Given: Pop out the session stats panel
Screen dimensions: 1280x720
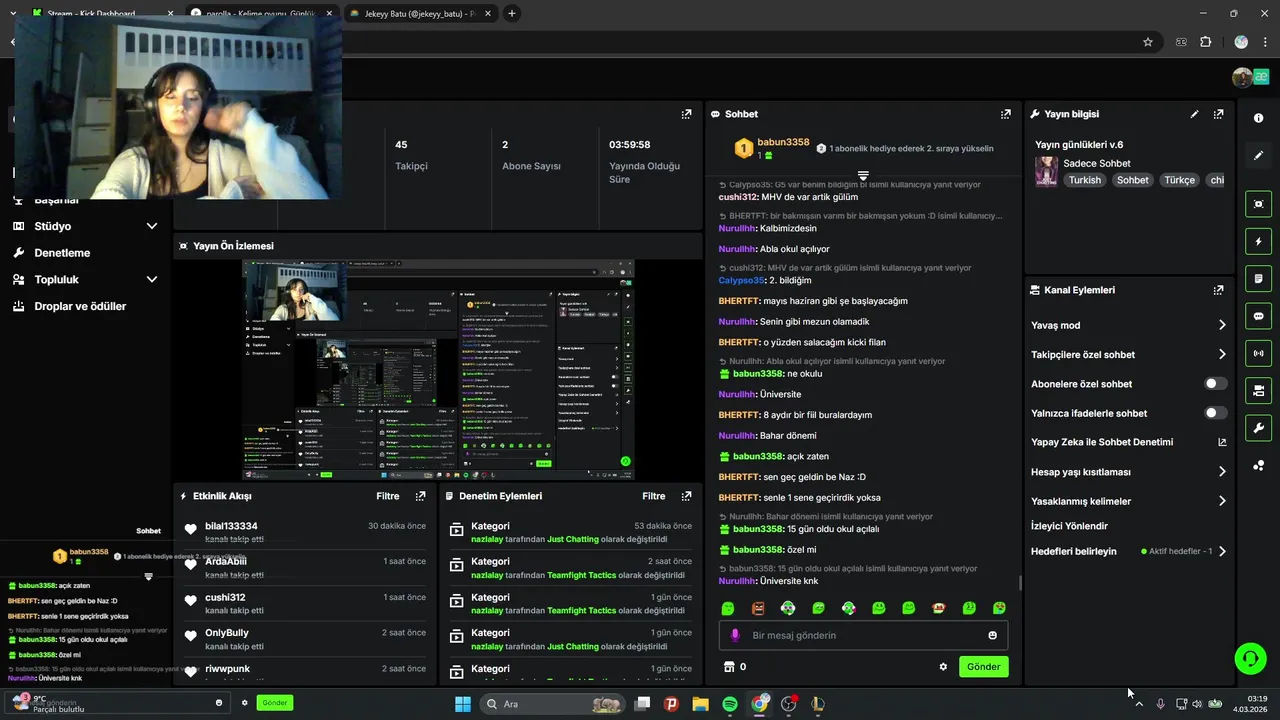Looking at the screenshot, I should click(x=686, y=114).
